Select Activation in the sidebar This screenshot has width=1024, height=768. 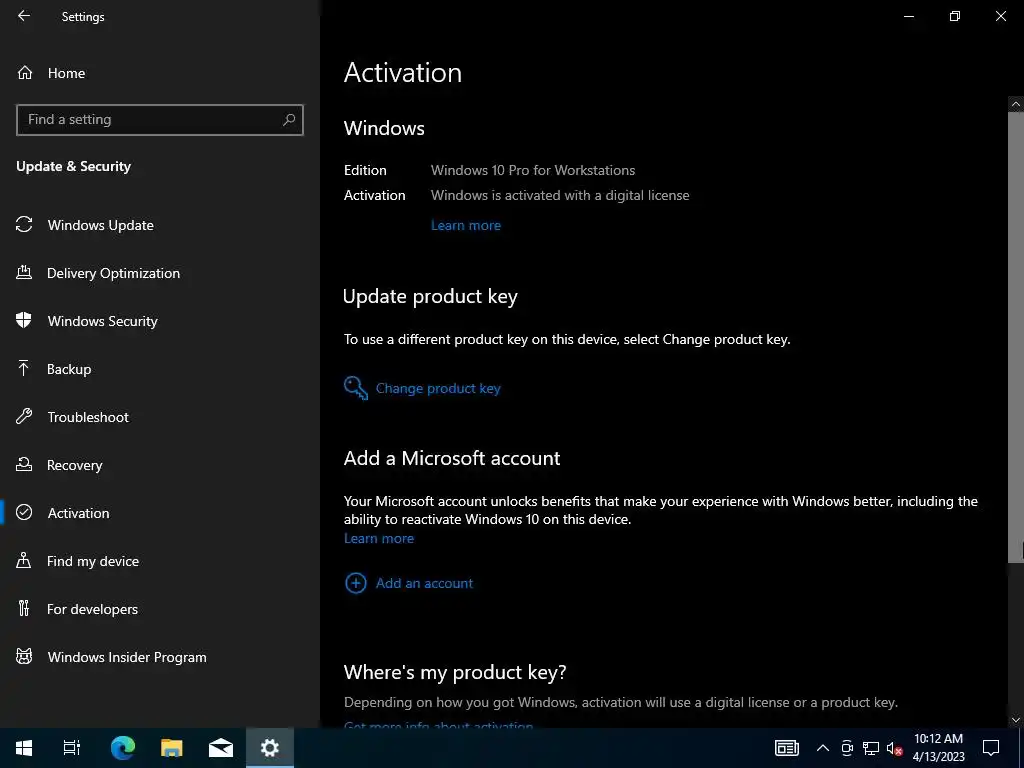point(78,513)
